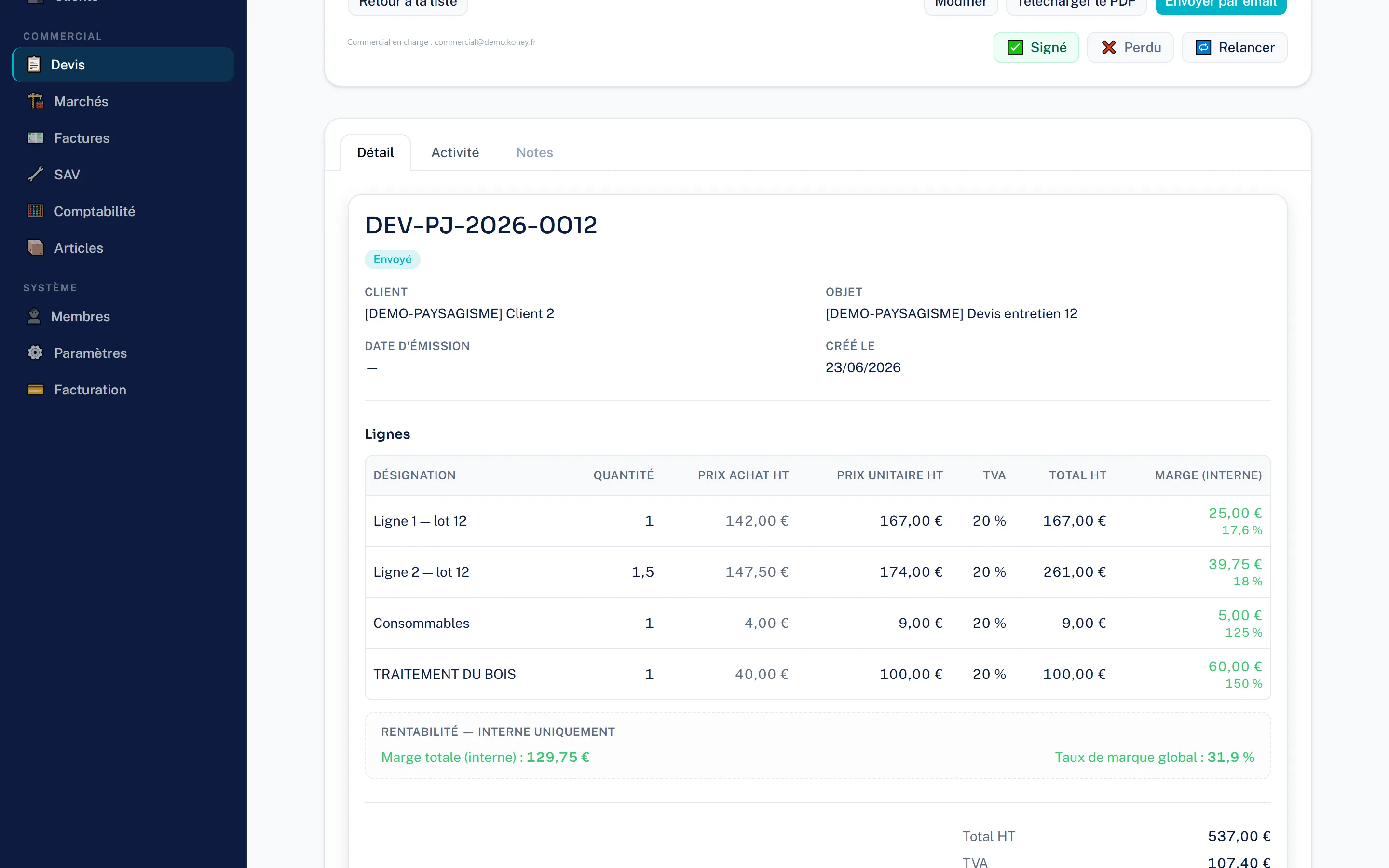Click the Envoyé status badge
Image resolution: width=1389 pixels, height=868 pixels.
[393, 259]
